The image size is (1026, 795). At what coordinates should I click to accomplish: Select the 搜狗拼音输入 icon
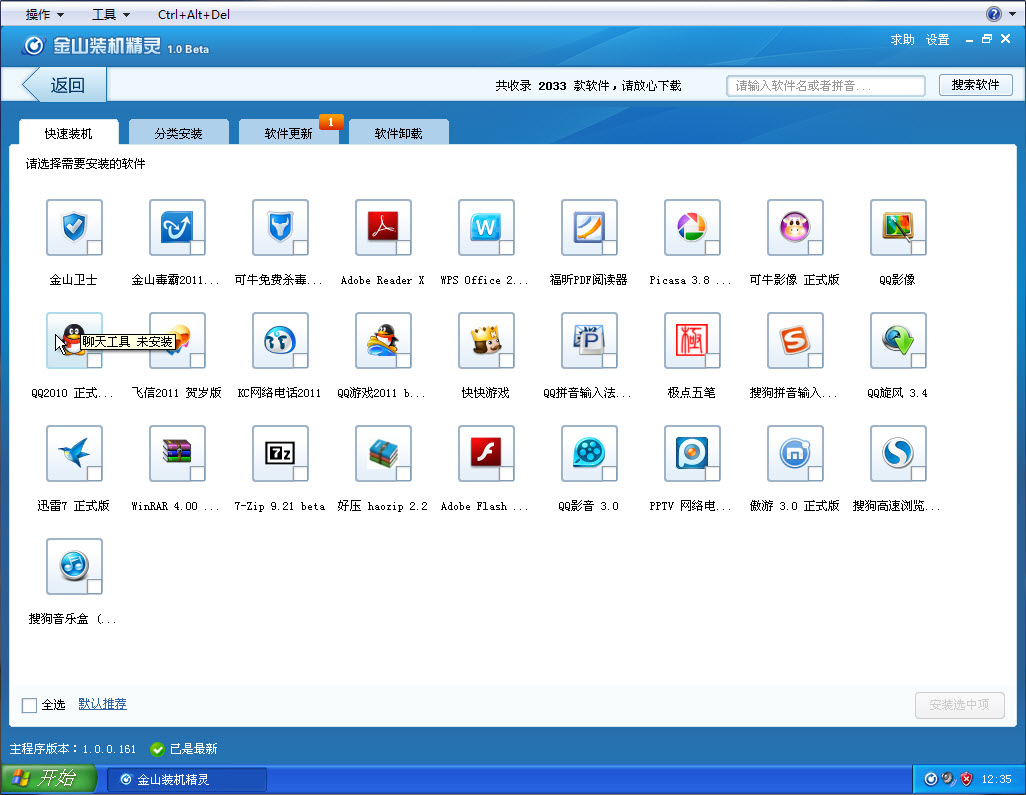coord(795,340)
